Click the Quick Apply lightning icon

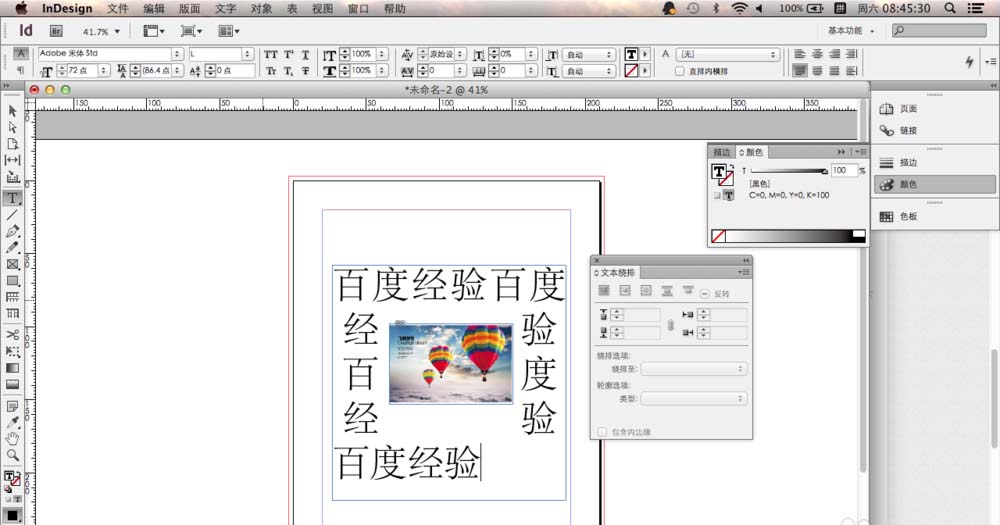click(969, 61)
